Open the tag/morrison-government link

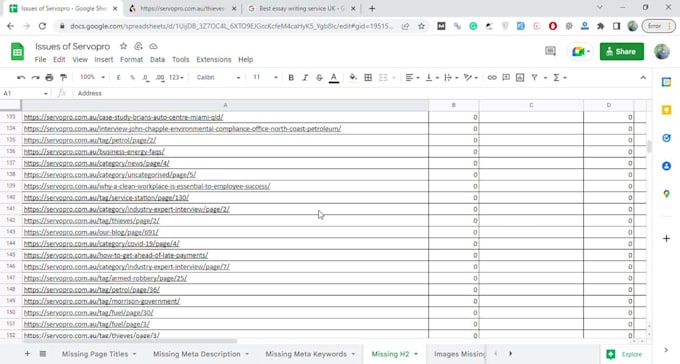[x=101, y=301]
